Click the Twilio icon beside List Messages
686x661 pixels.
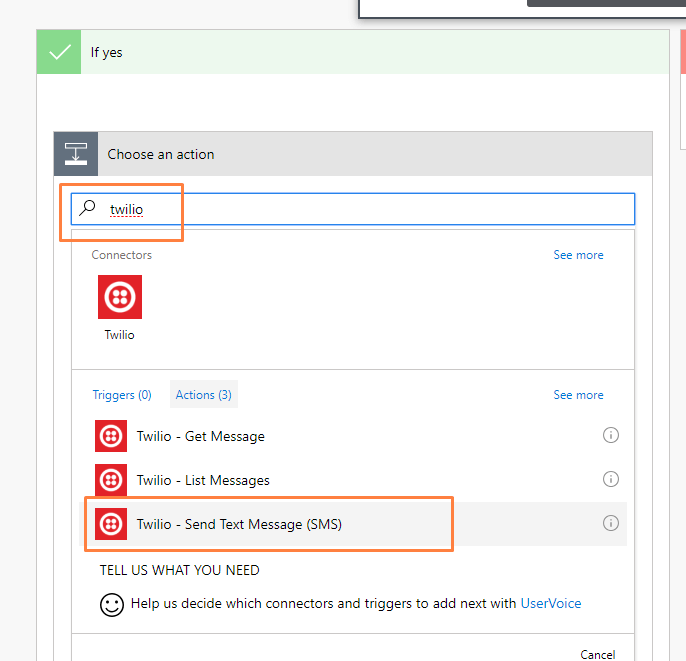(x=111, y=480)
